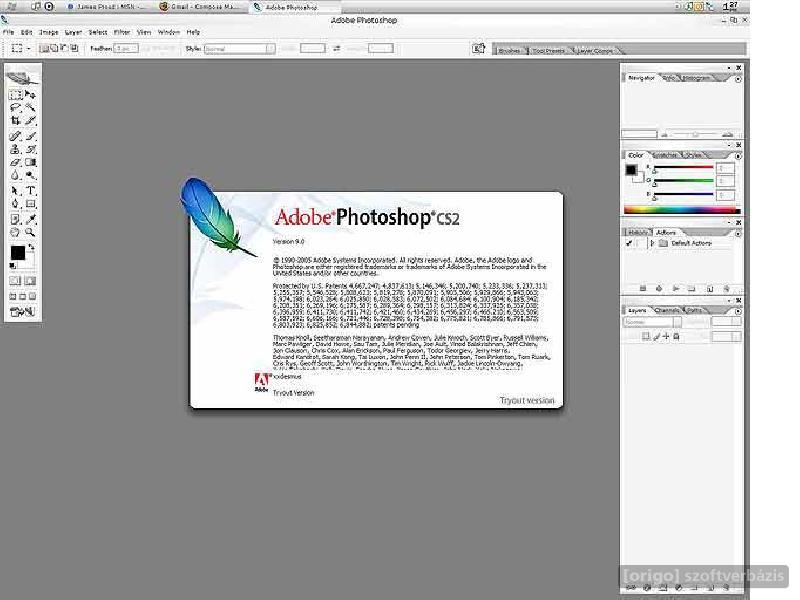Open the Filter menu
Image resolution: width=800 pixels, height=600 pixels.
(121, 32)
